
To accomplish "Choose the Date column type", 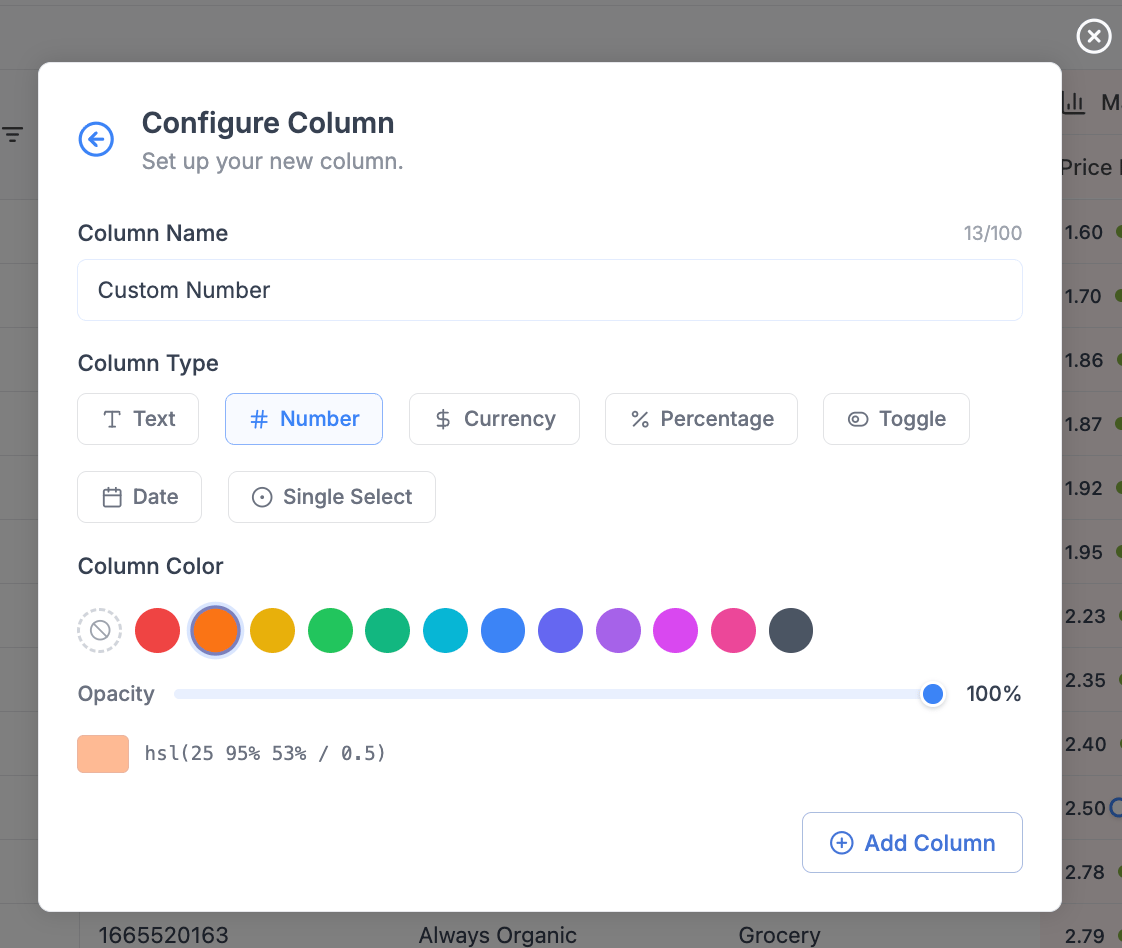I will pos(140,497).
